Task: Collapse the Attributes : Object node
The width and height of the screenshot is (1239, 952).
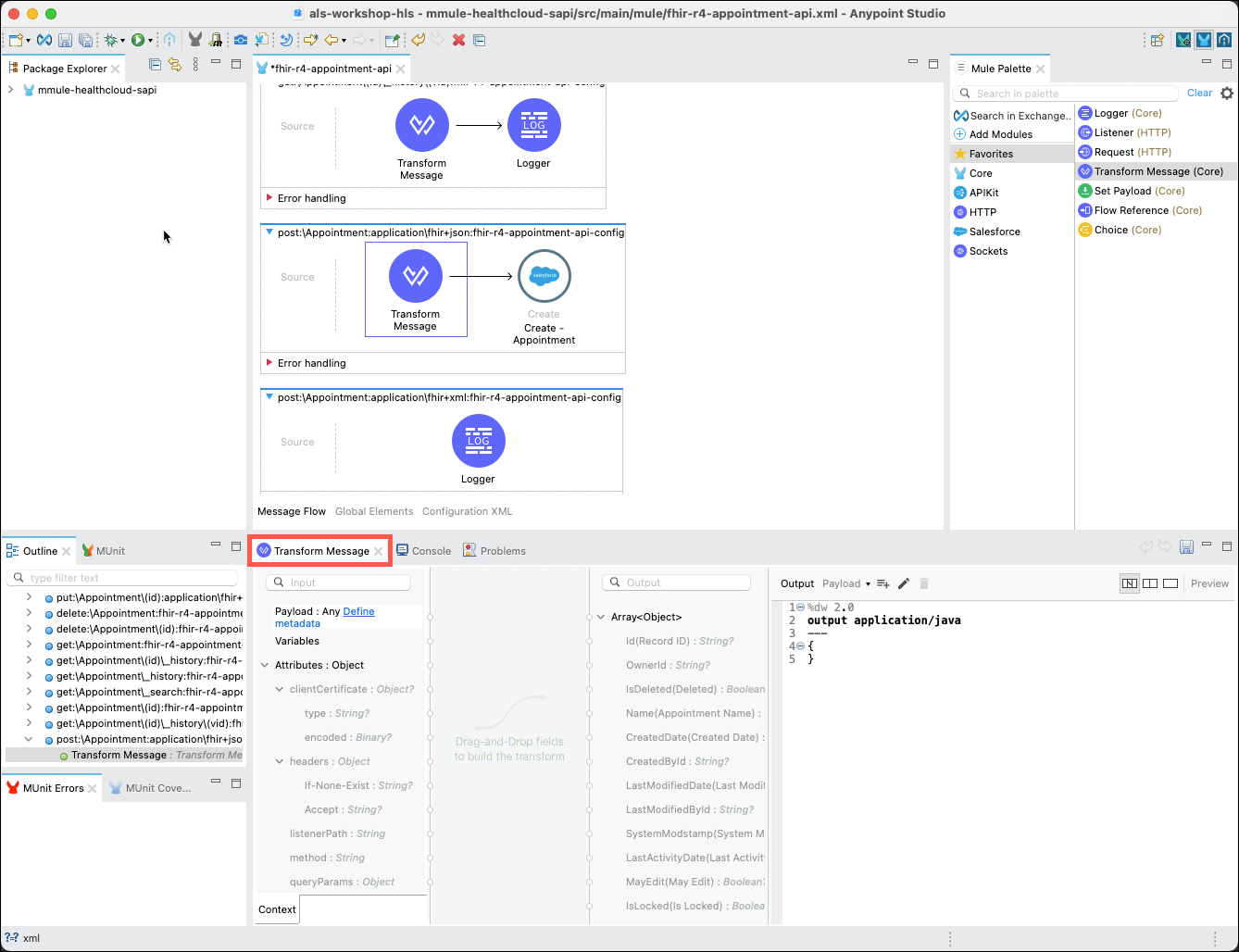Action: [x=265, y=665]
